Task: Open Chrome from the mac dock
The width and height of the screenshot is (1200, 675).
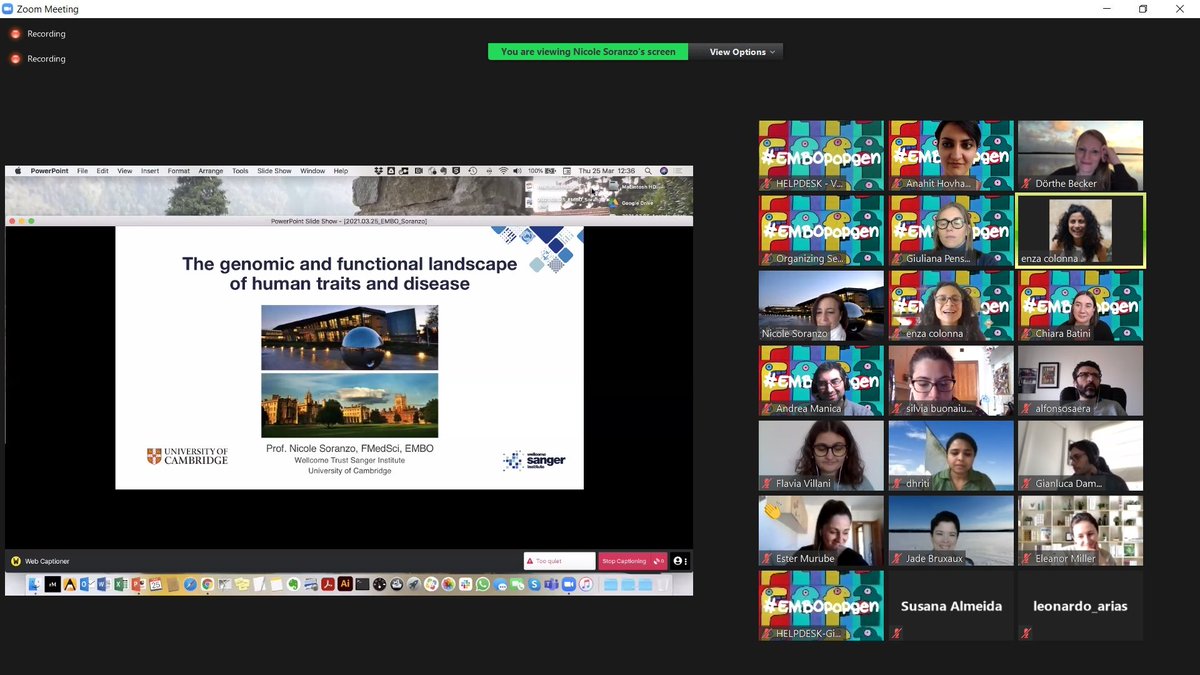Action: point(207,584)
